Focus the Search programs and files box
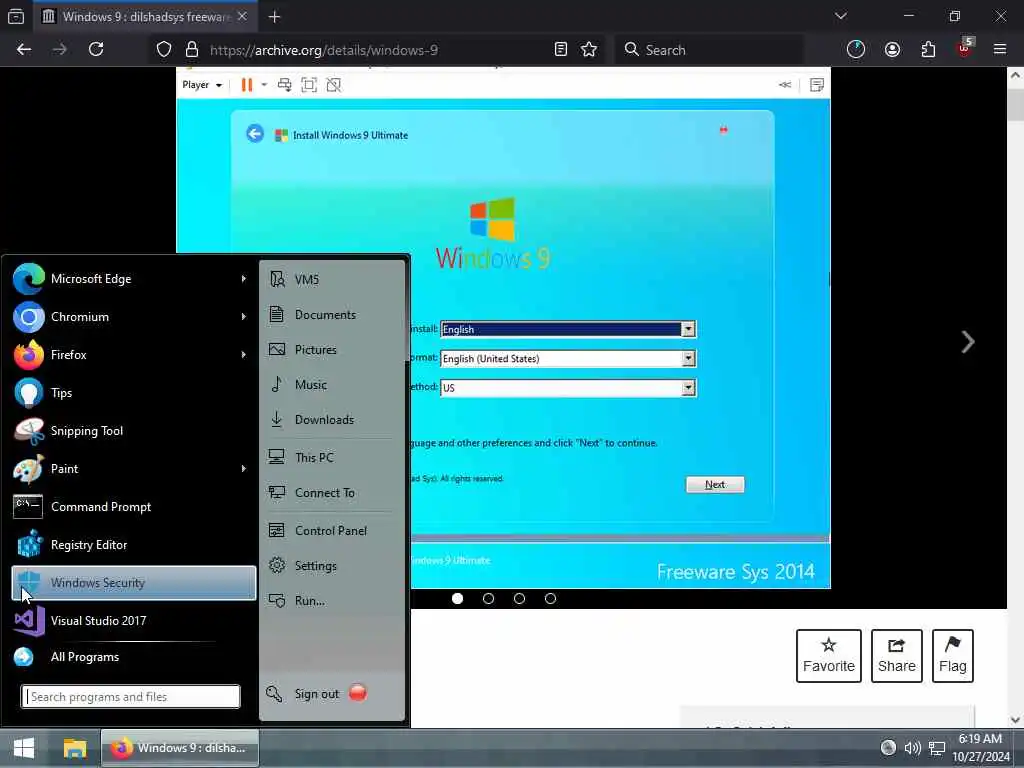 tap(131, 697)
